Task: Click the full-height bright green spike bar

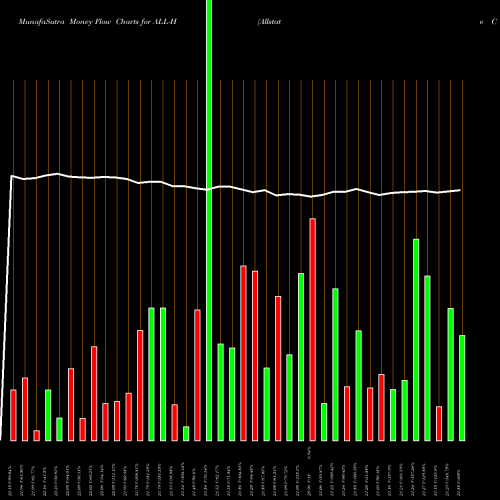Action: click(209, 220)
